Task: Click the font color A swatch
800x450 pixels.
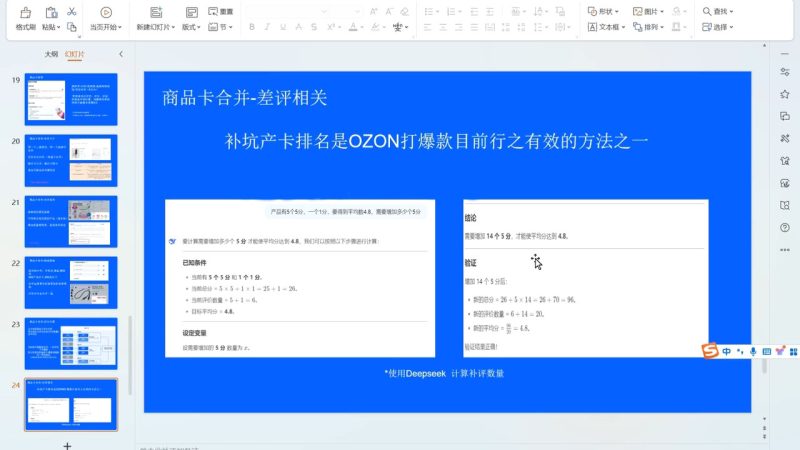Action: tap(353, 27)
